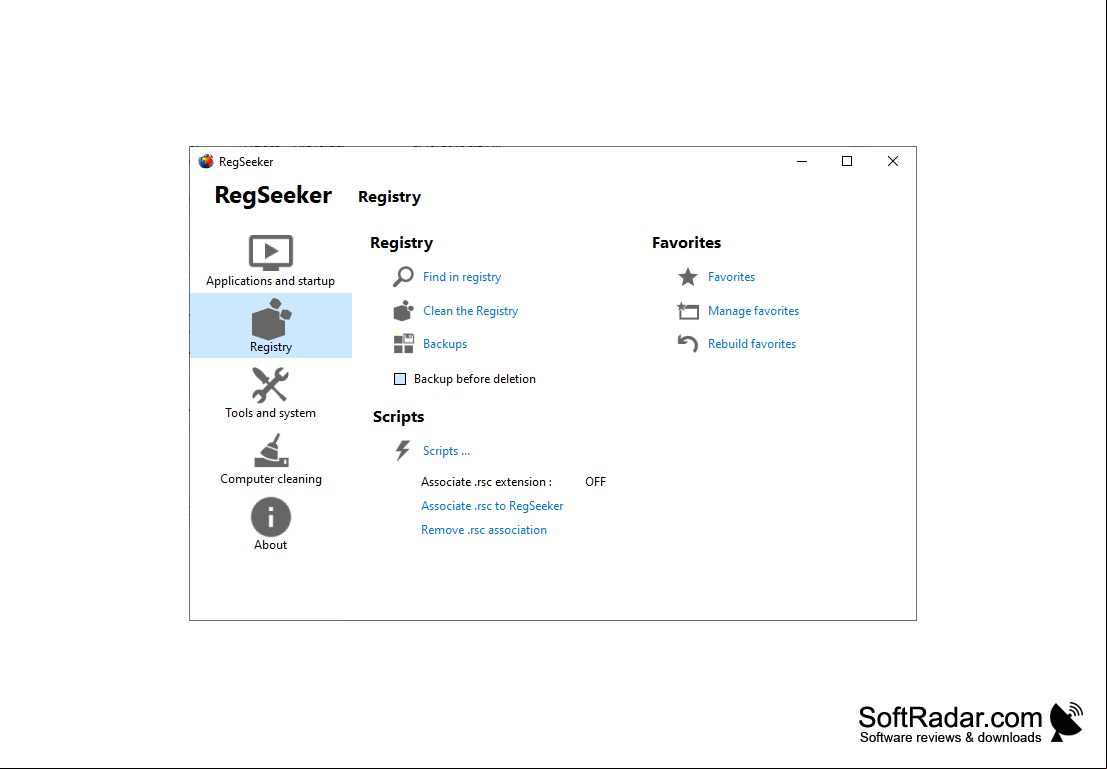Viewport: 1107px width, 769px height.
Task: Open the Clean the Registry link
Action: 470,311
